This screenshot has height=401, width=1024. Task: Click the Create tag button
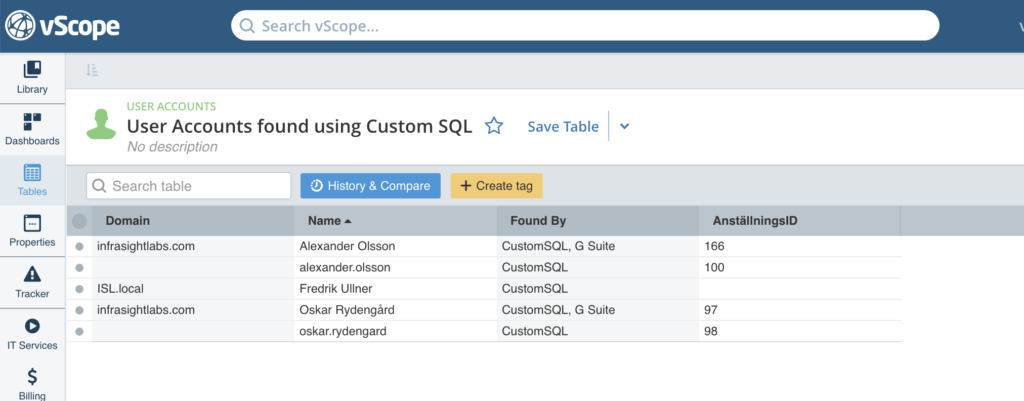coord(496,185)
